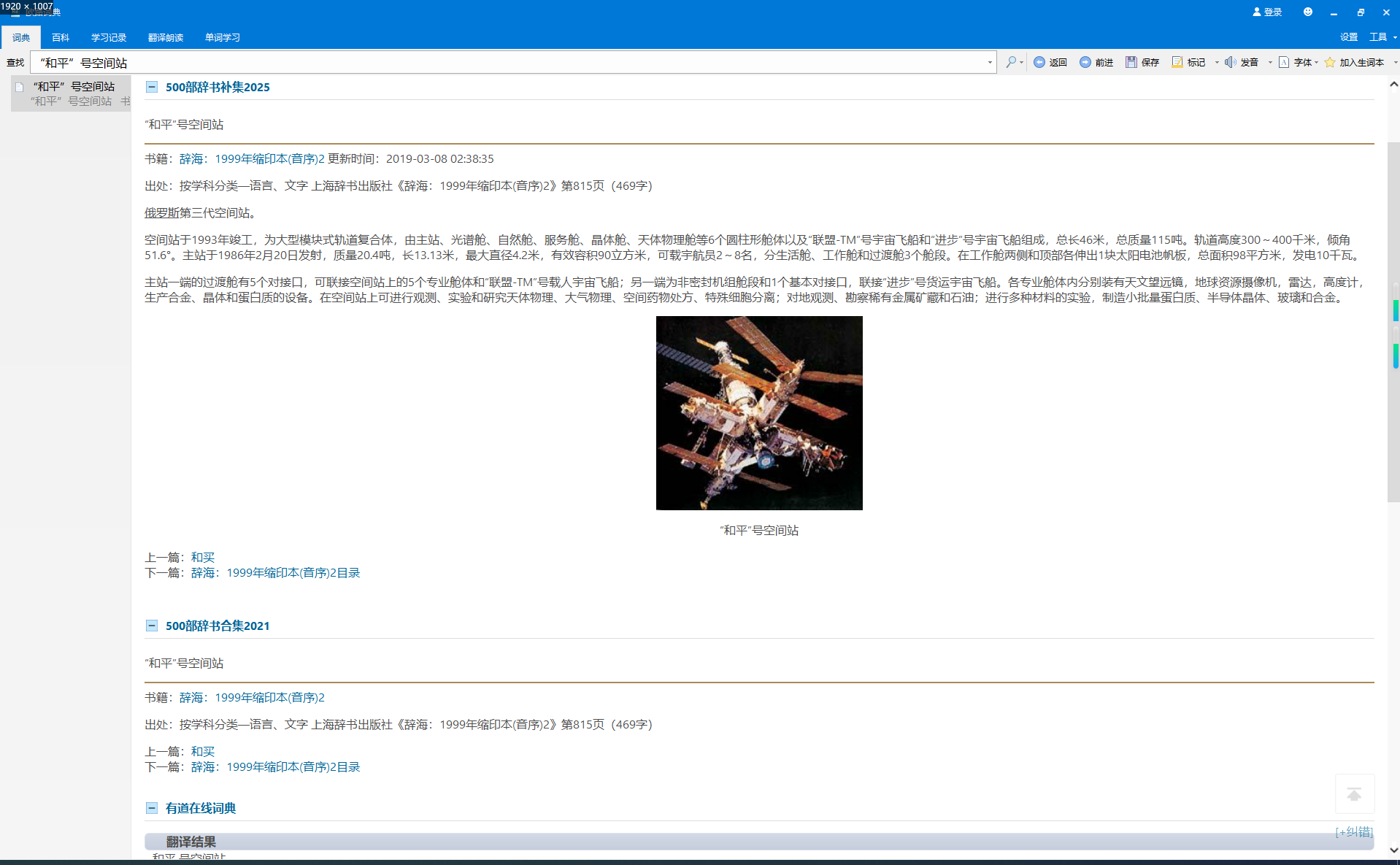Open the 工具 tools dropdown menu
Image resolution: width=1400 pixels, height=865 pixels.
pyautogui.click(x=1382, y=37)
